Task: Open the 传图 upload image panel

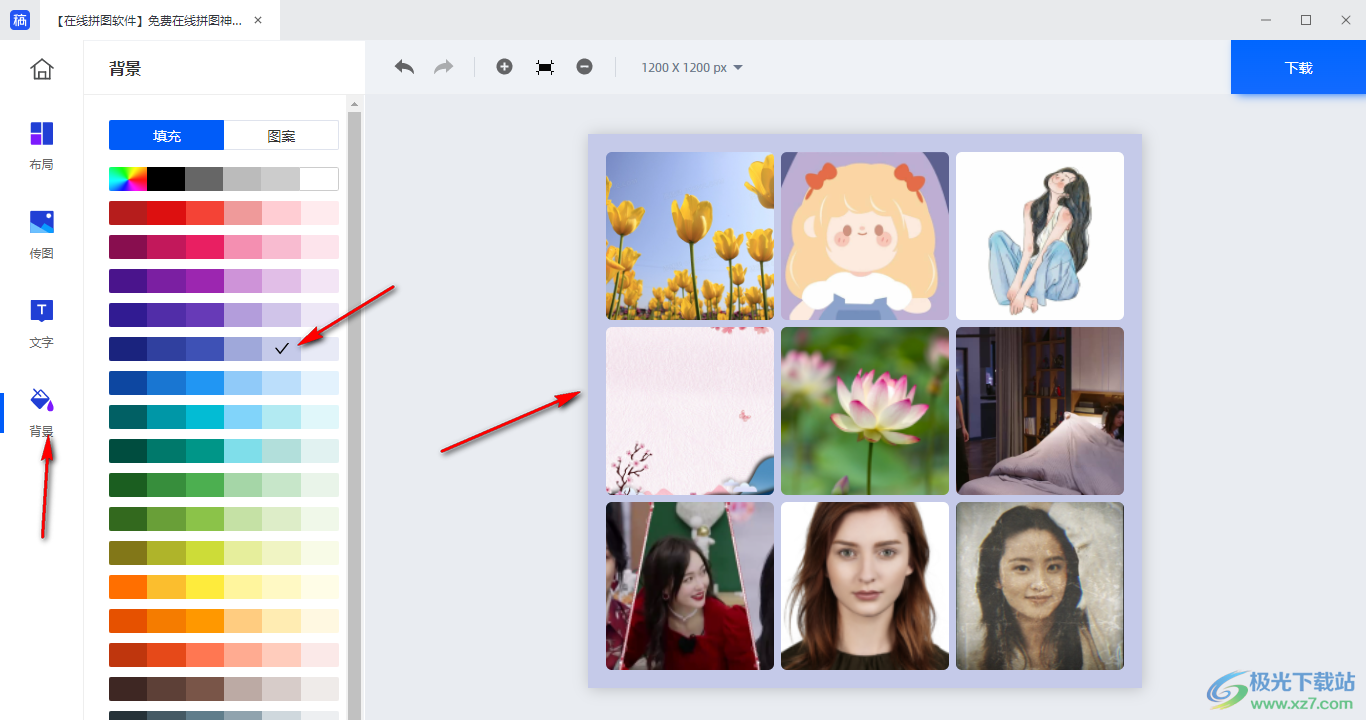Action: 41,235
